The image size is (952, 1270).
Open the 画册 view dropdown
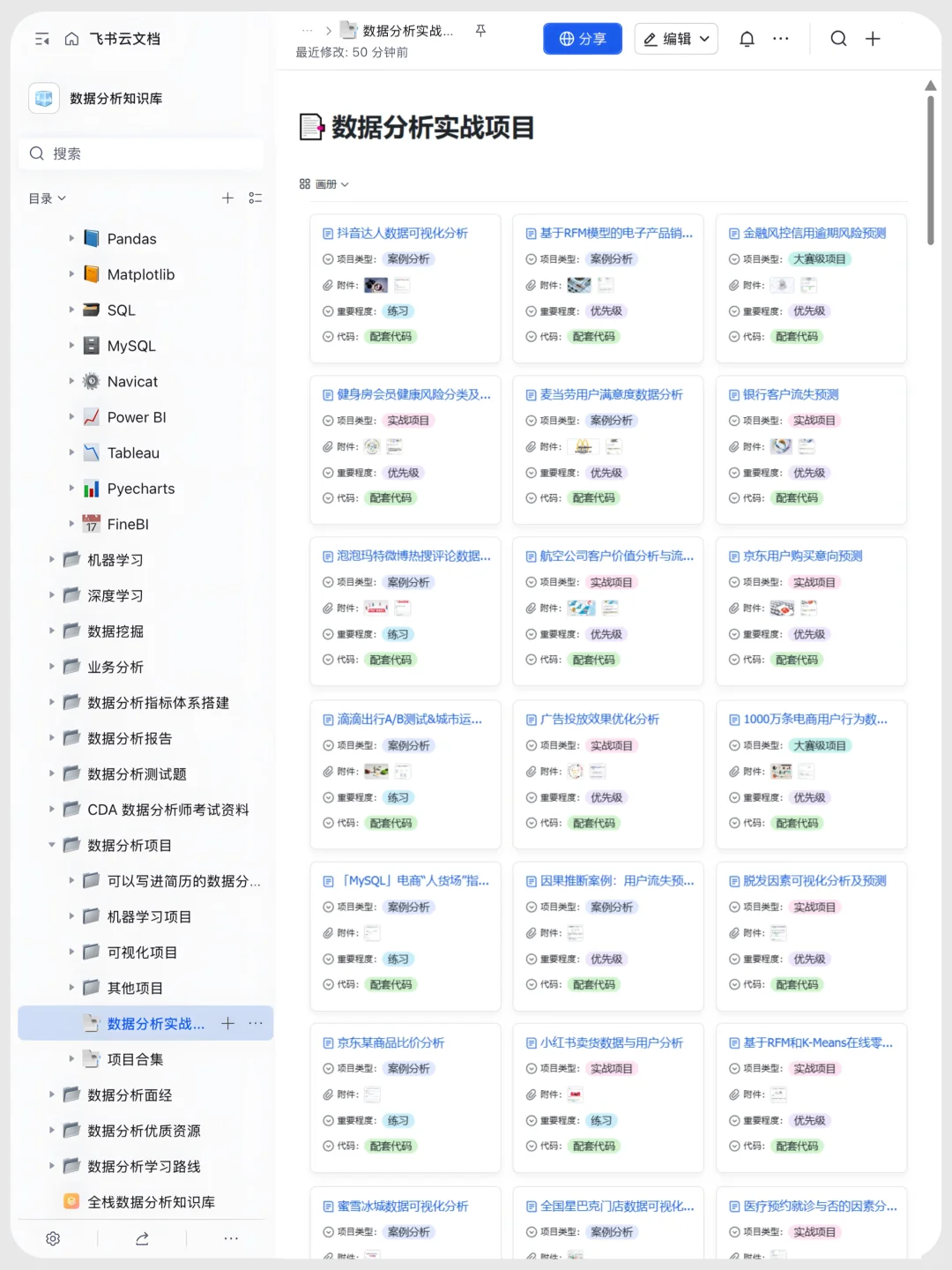pos(324,184)
